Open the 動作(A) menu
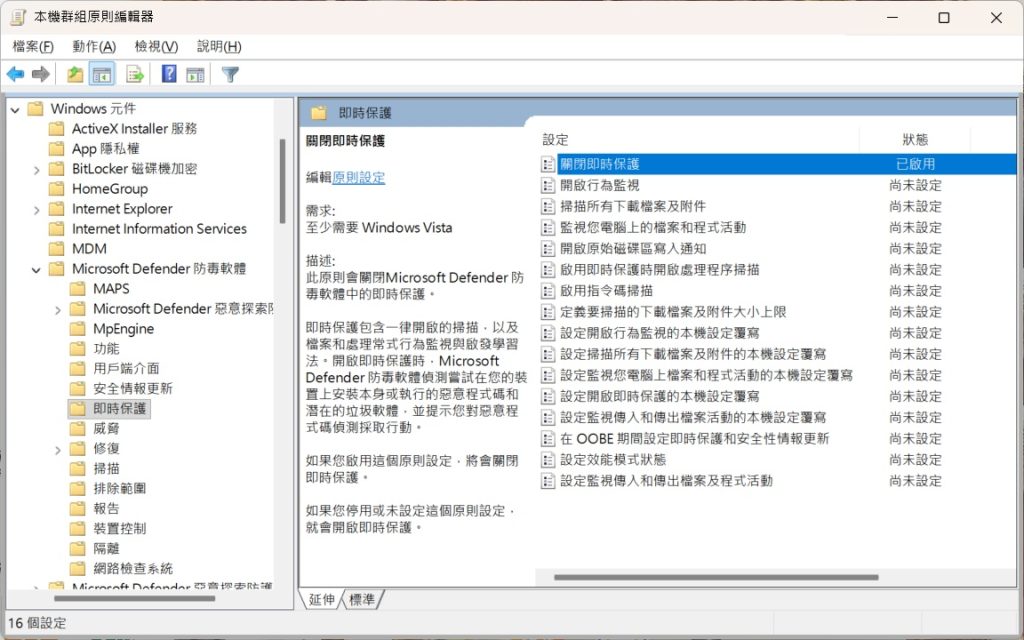The height and width of the screenshot is (640, 1024). [x=94, y=46]
